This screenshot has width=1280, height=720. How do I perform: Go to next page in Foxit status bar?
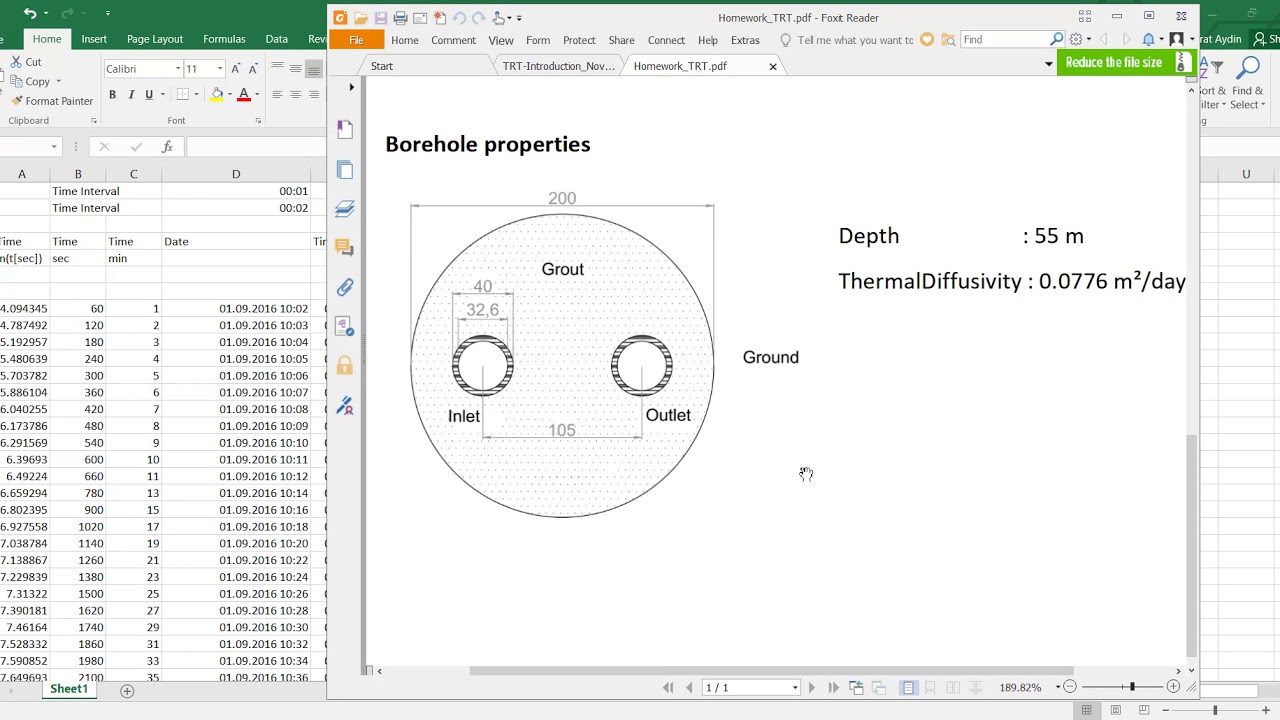[x=811, y=687]
